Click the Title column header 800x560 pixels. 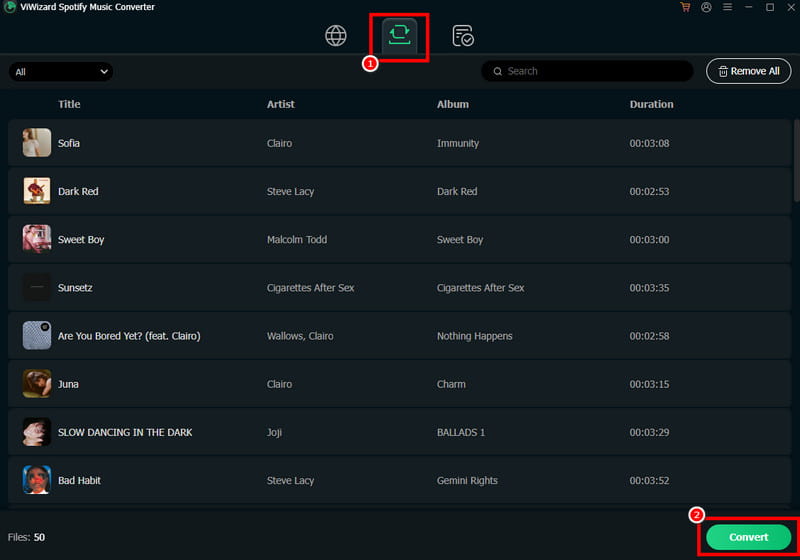[x=69, y=104]
